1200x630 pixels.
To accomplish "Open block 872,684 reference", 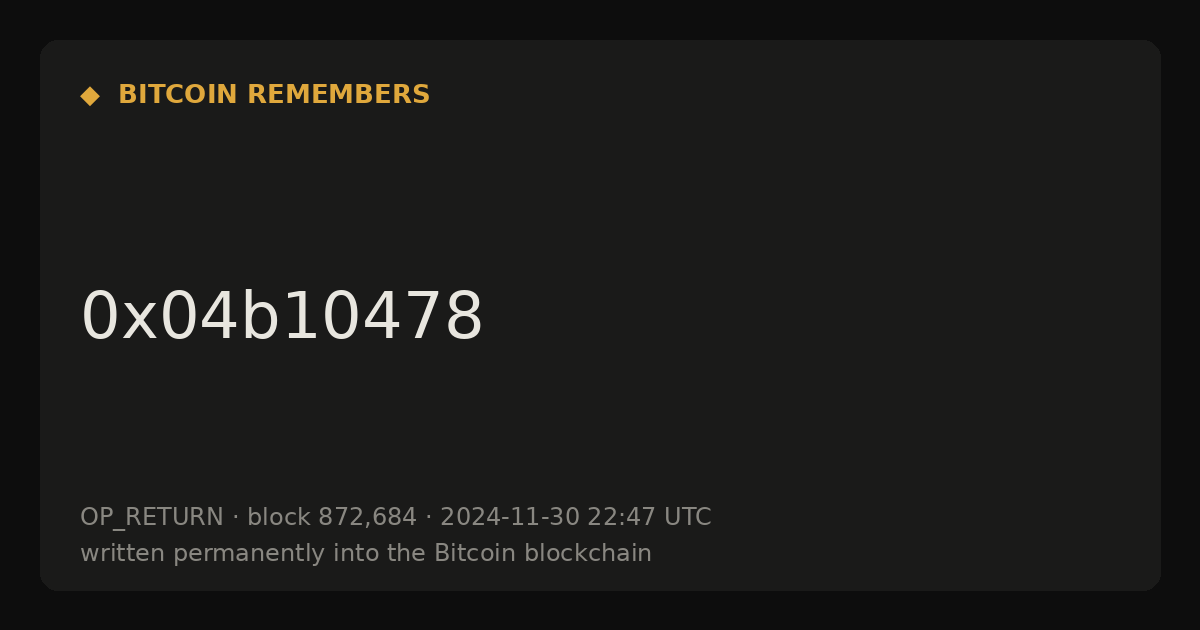I will click(x=332, y=518).
